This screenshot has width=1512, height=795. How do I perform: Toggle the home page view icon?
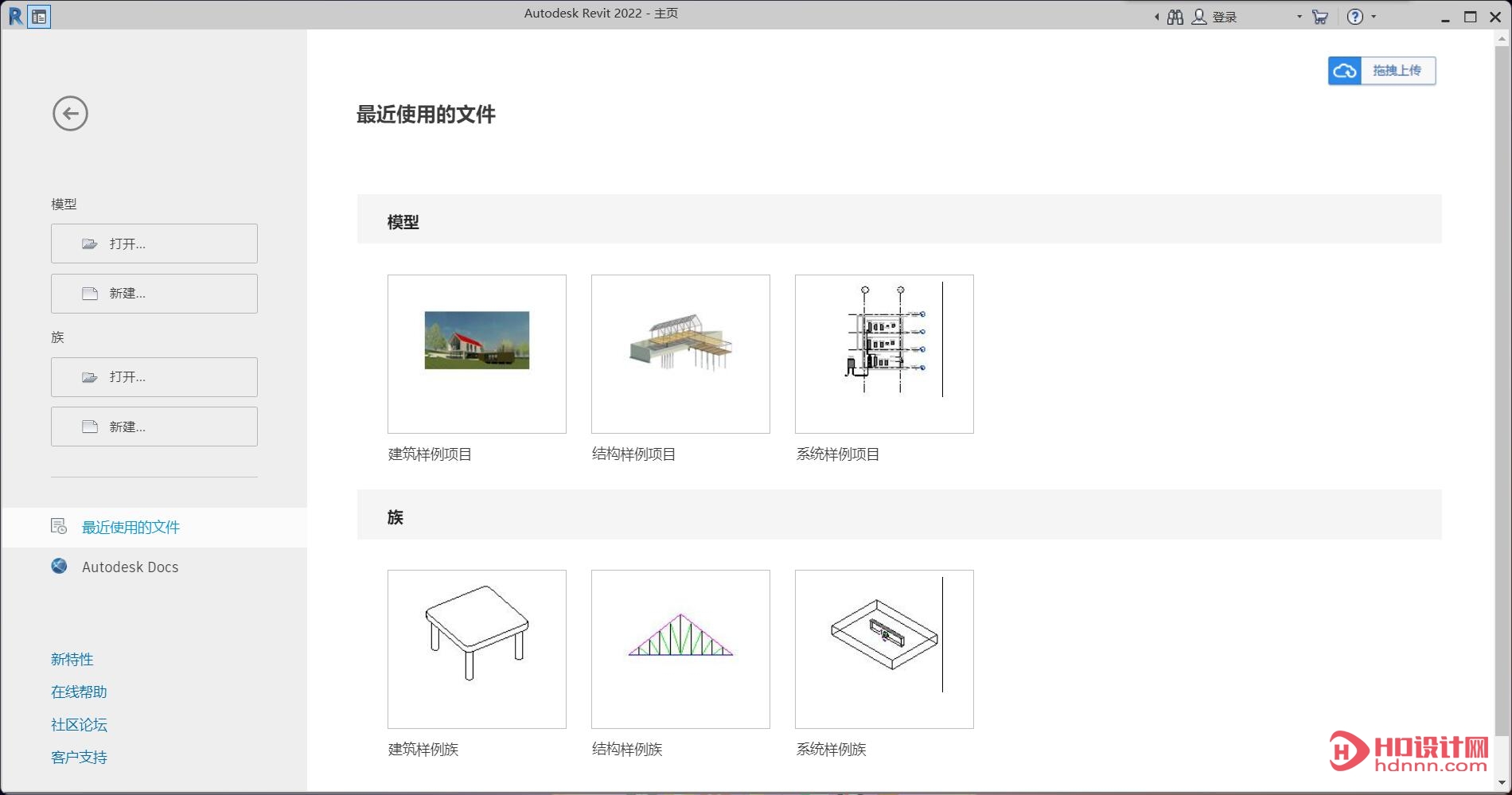click(x=39, y=17)
